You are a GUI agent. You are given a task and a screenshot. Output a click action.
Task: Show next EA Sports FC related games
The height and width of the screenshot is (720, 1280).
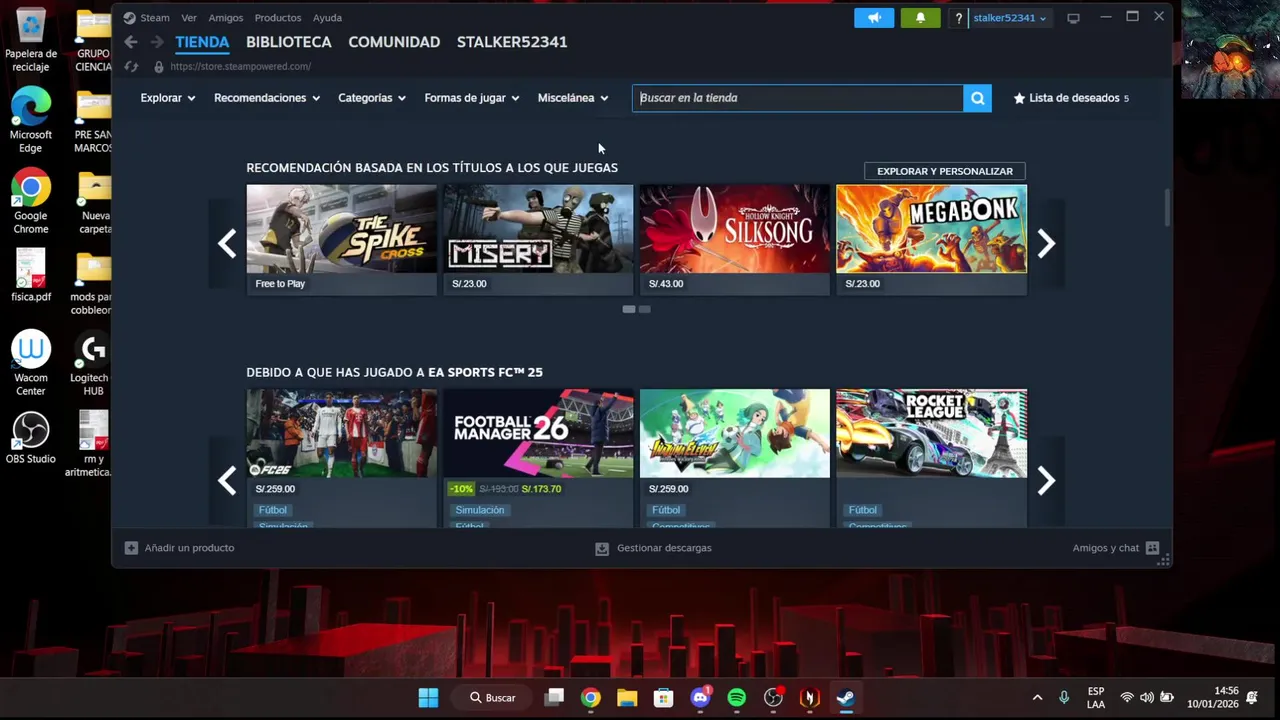pos(1046,481)
